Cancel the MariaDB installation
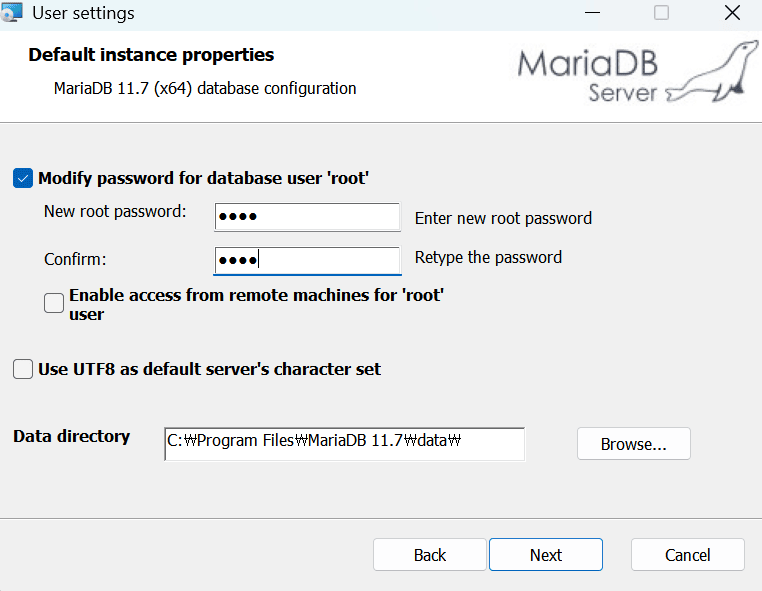 tap(687, 555)
